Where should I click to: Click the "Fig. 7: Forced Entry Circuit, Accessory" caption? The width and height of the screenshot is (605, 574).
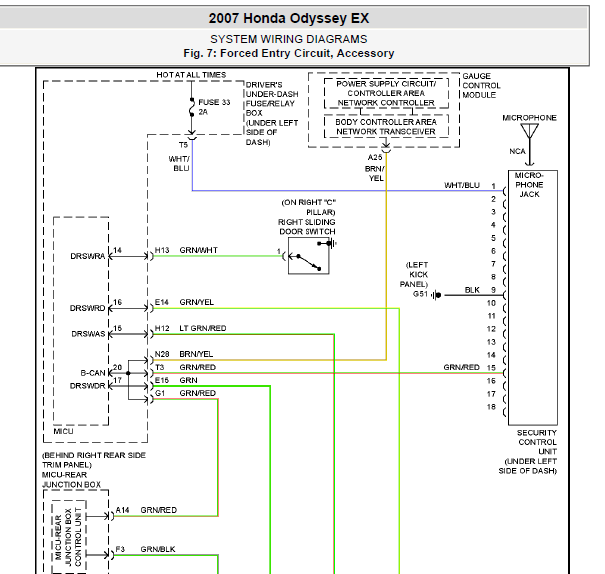click(x=289, y=53)
